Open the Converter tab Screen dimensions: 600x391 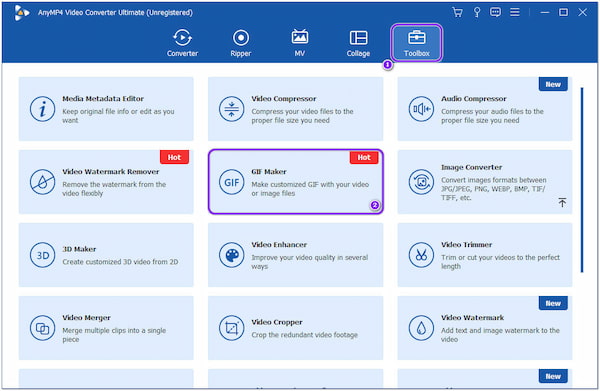click(x=182, y=43)
